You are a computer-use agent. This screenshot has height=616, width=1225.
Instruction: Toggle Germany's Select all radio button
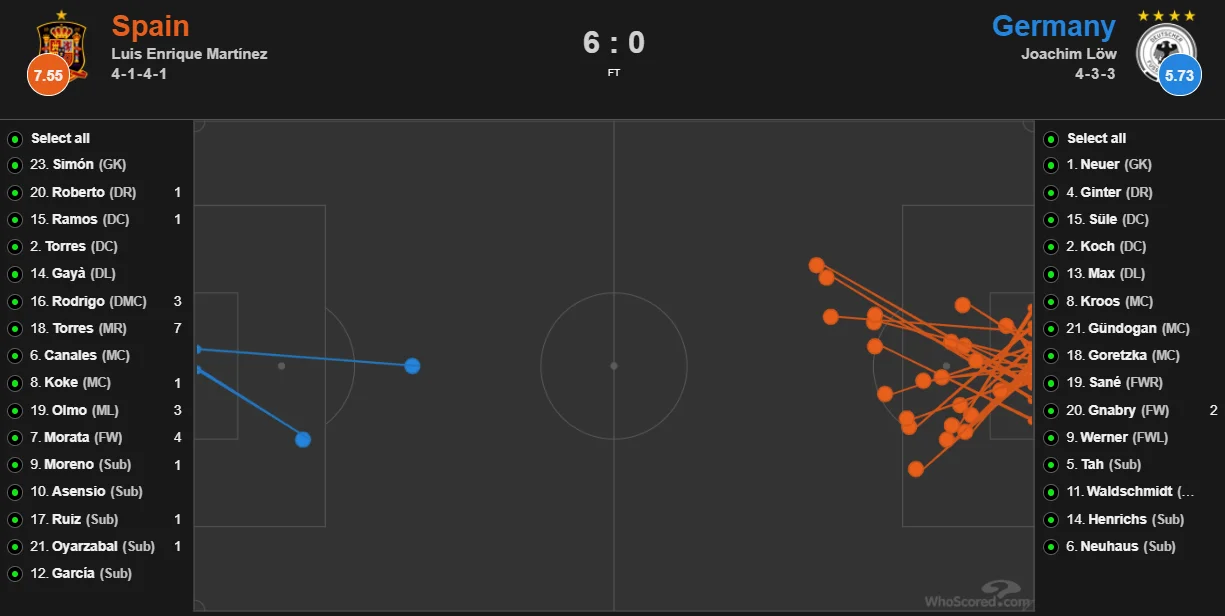(1051, 139)
